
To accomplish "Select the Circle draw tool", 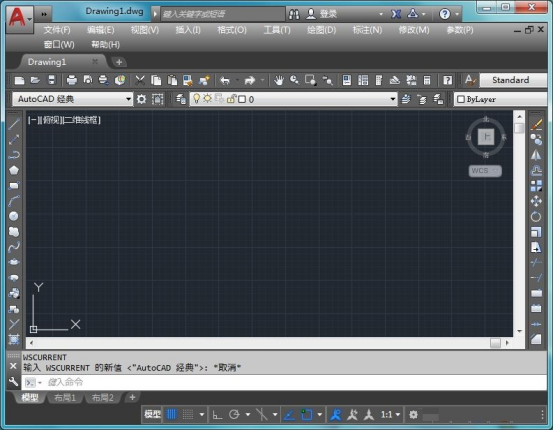I will tap(14, 216).
